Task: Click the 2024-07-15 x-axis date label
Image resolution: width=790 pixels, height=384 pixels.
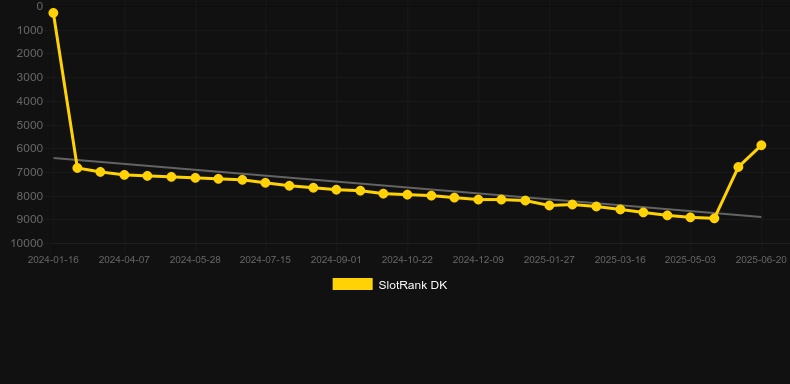Action: pos(265,260)
